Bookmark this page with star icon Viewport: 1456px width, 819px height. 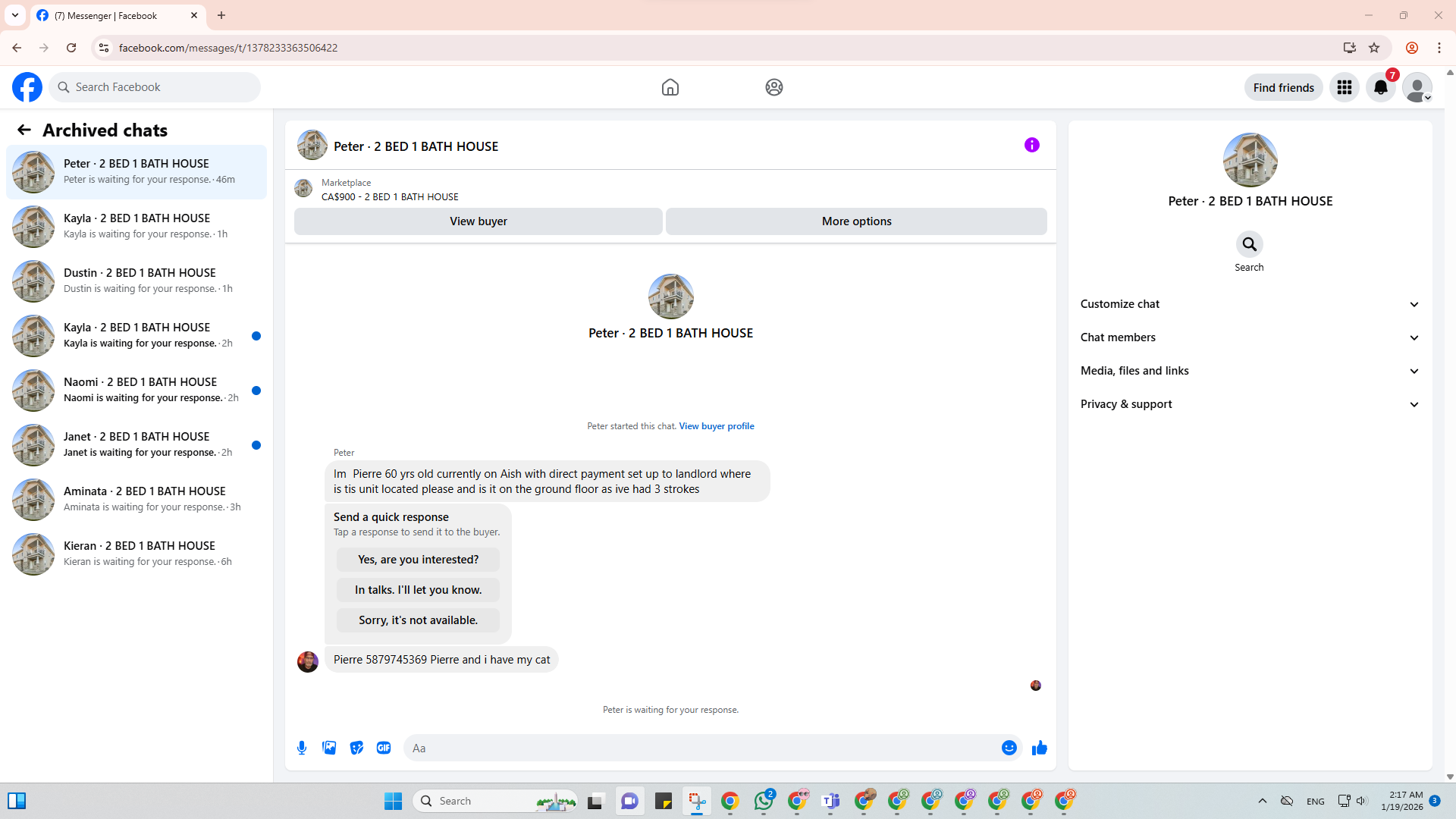click(1374, 48)
